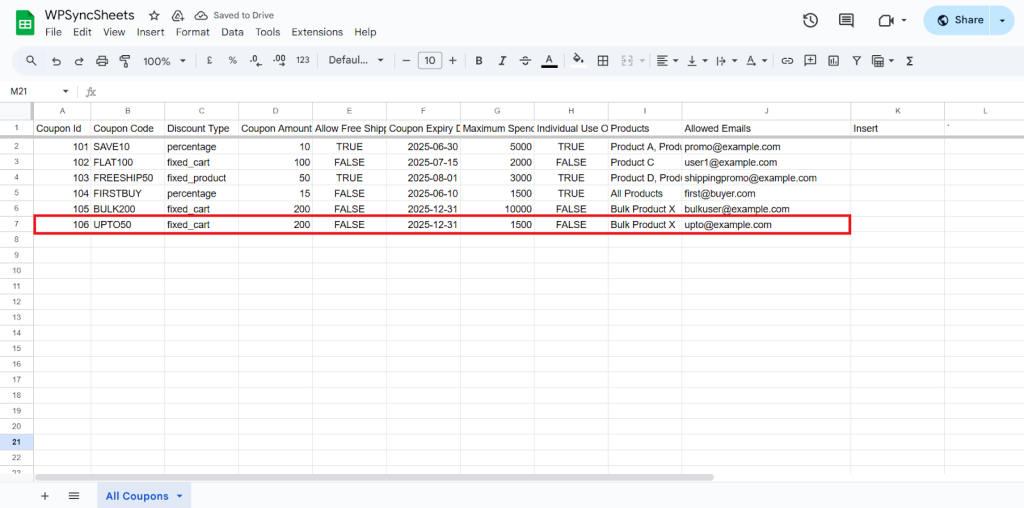Click the Undo arrow
This screenshot has width=1024, height=508.
56,61
